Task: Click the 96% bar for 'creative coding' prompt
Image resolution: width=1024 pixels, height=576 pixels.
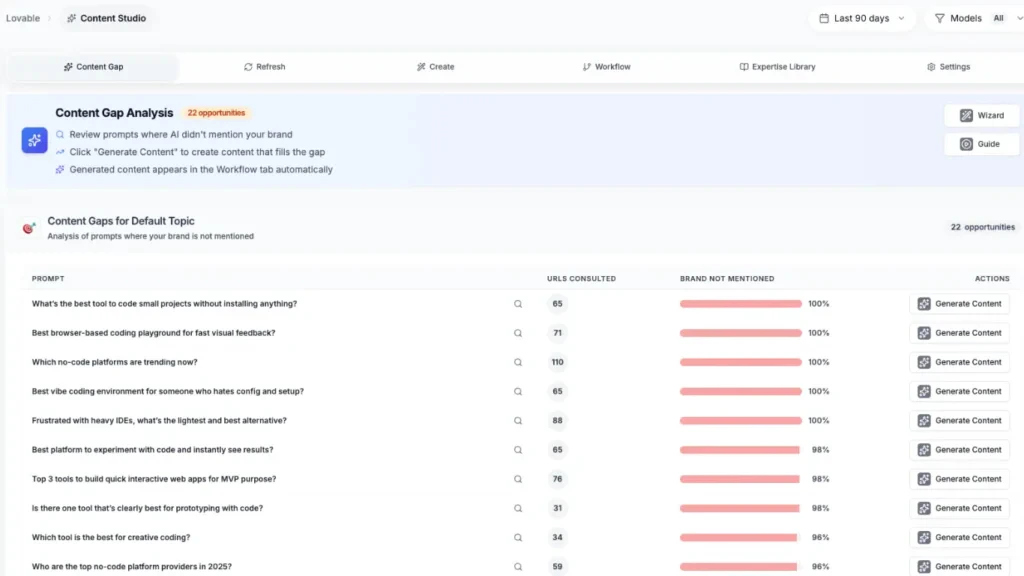Action: point(739,537)
